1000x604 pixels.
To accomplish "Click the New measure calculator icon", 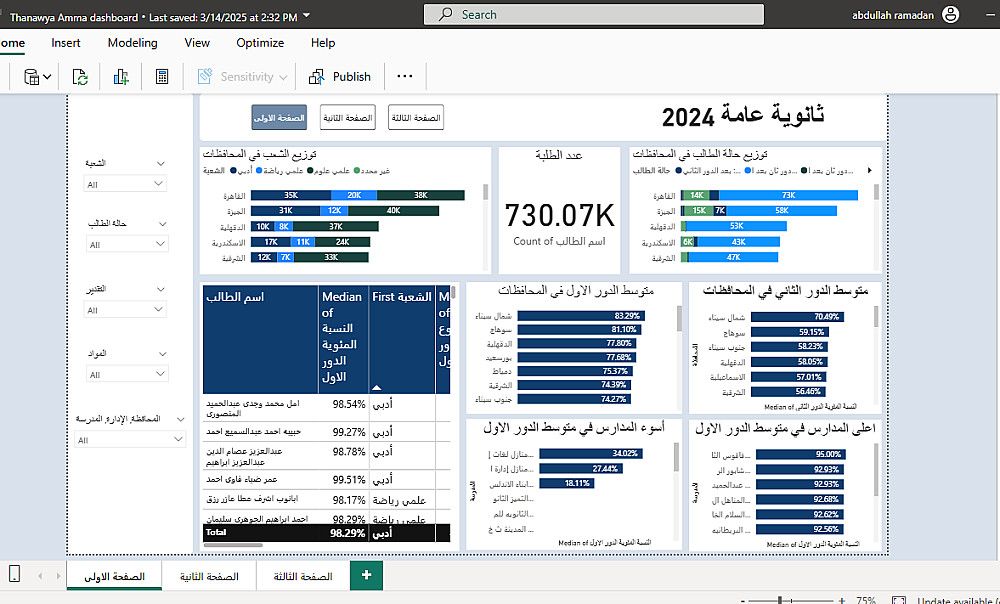I will pos(162,77).
